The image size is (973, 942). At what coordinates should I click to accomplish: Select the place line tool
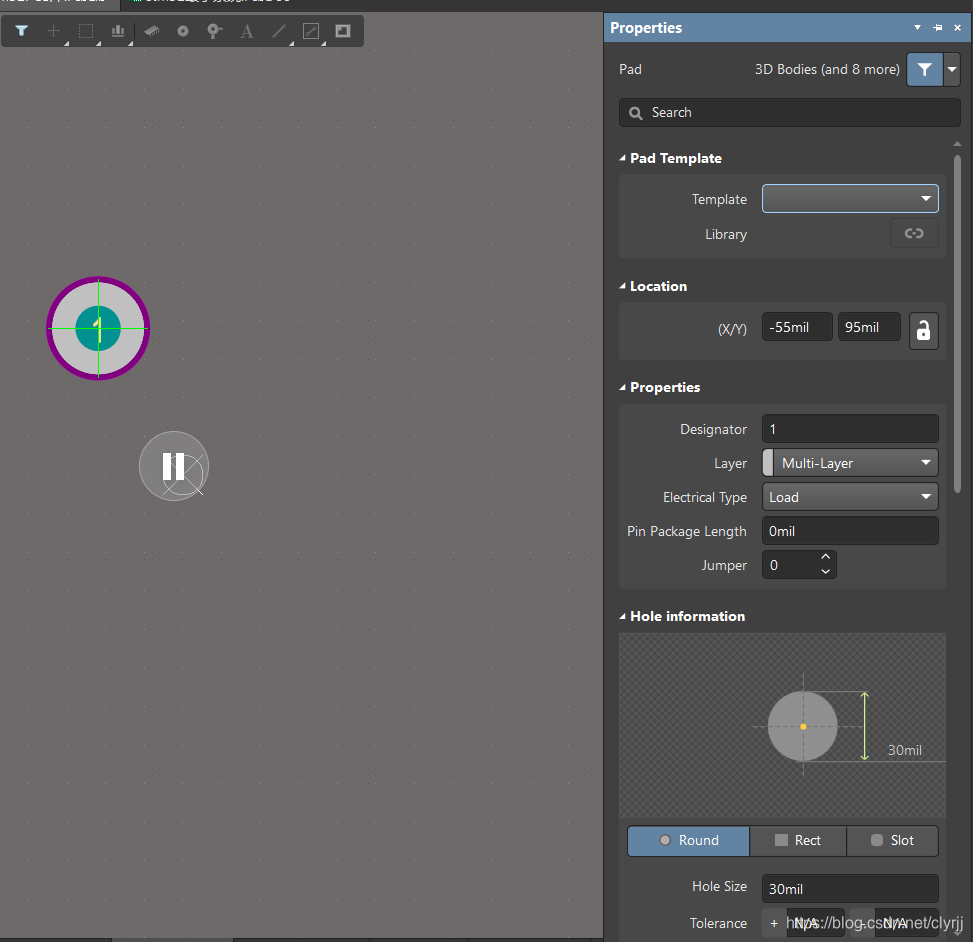pyautogui.click(x=279, y=31)
